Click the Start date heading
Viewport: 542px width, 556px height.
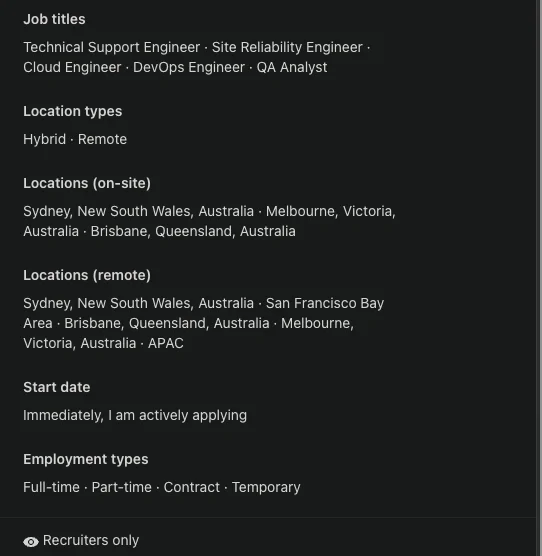coord(57,387)
